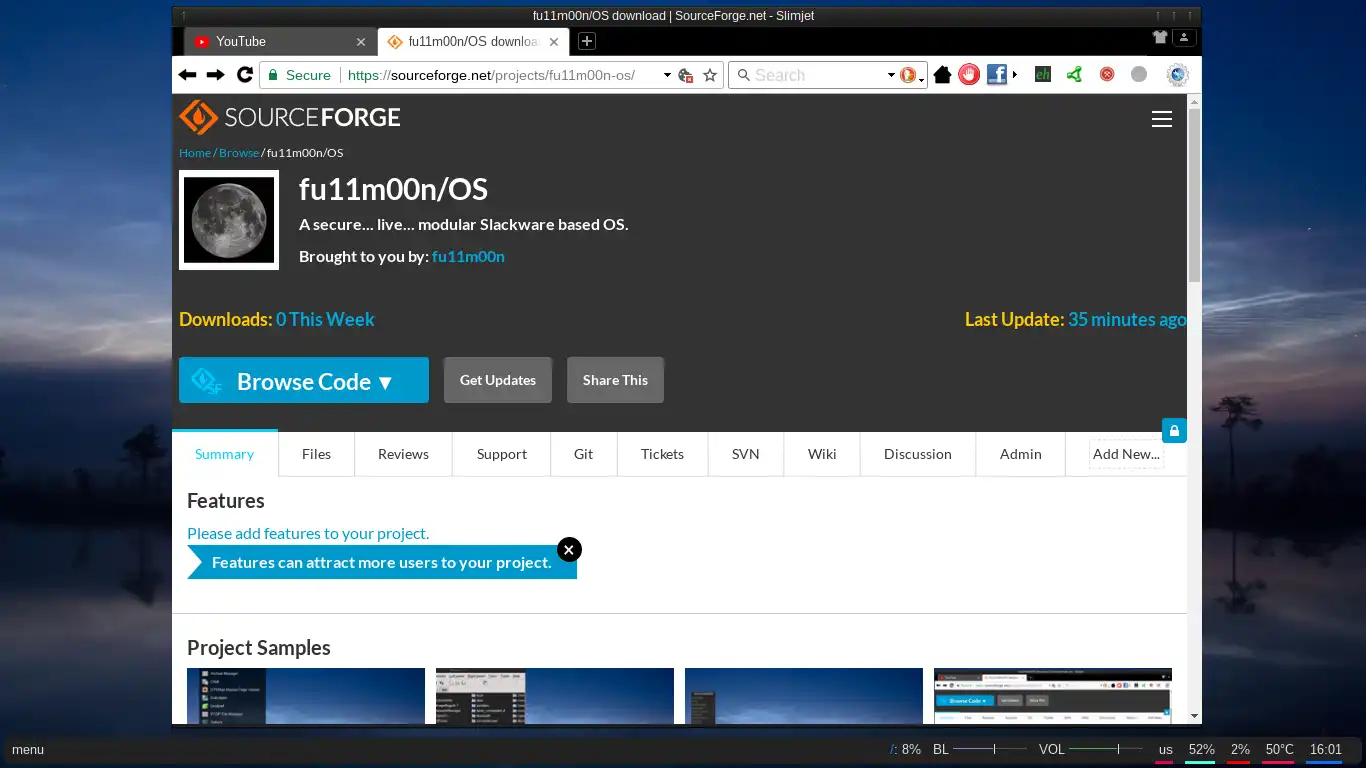Click the t-shirt skin icon in title area

coord(1160,37)
